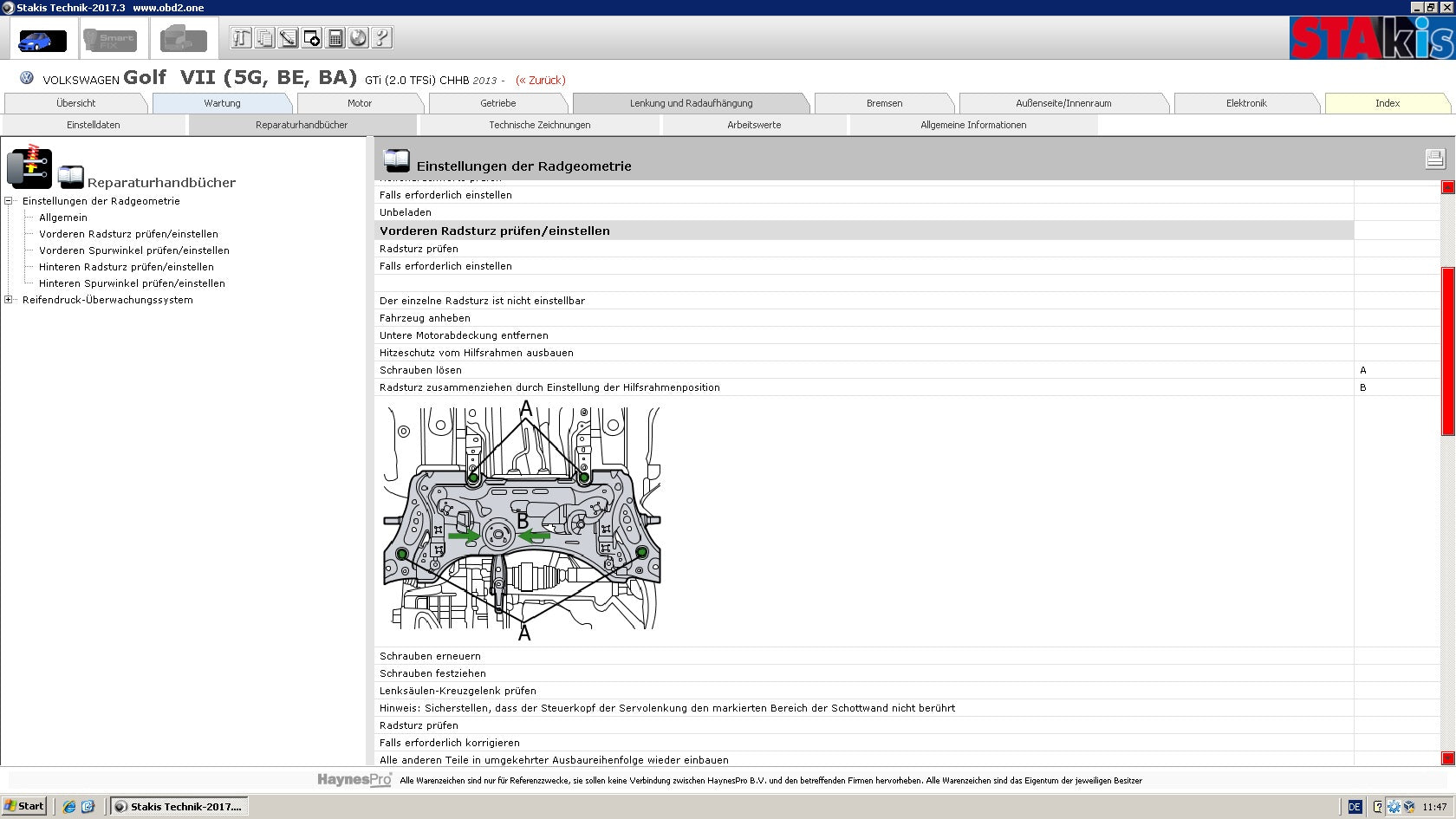Click the blue gear tray icon
1456x819 pixels.
pos(1394,806)
